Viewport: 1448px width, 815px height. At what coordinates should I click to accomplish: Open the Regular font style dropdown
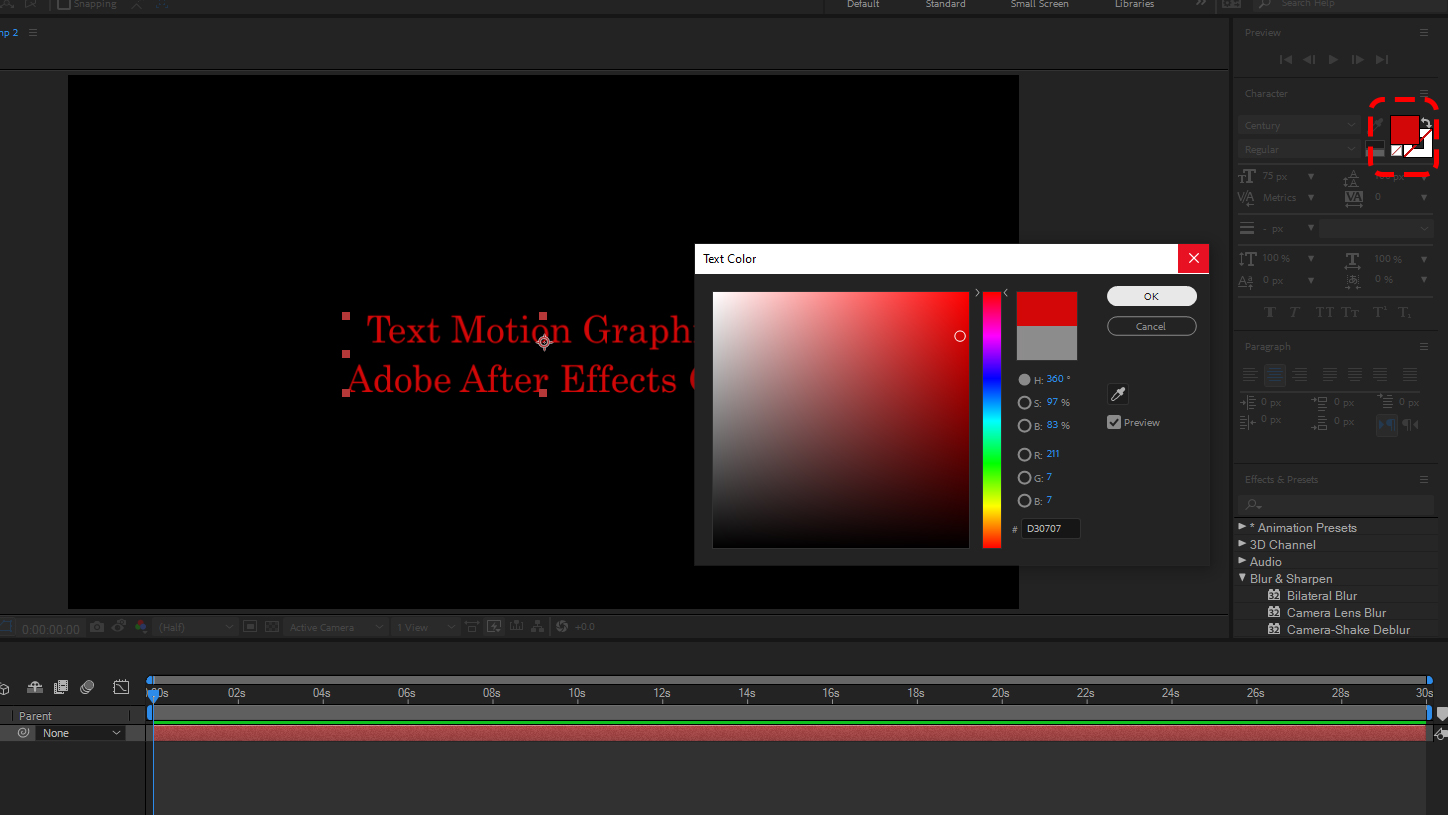click(1299, 149)
